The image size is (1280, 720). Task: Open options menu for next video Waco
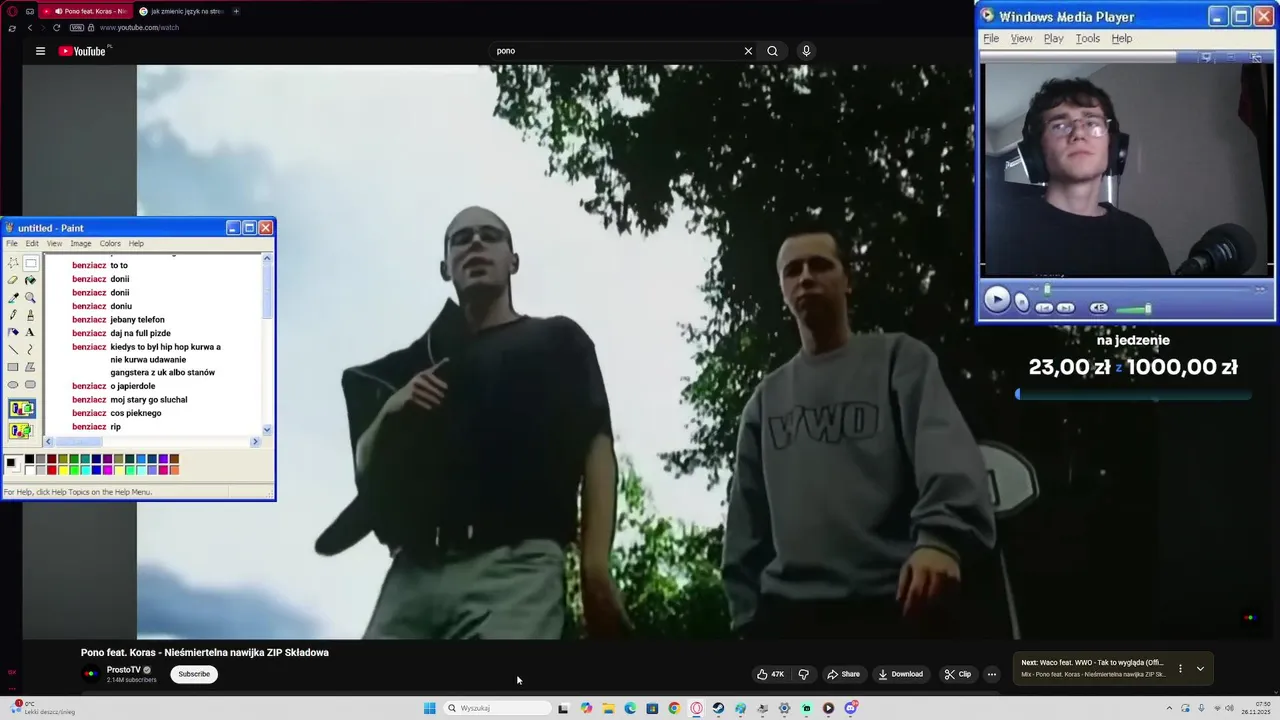point(1180,668)
